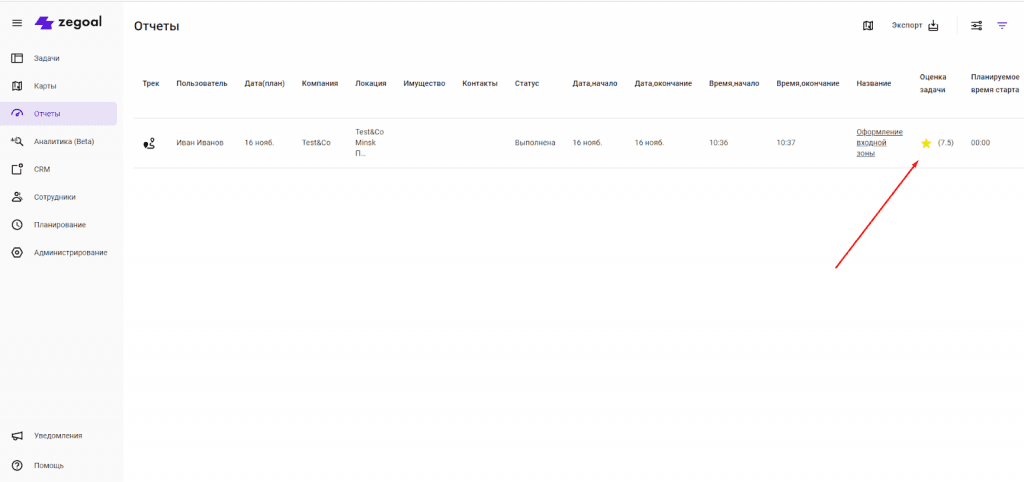Viewport: 1024px width, 482px height.
Task: Click the zegoal logo
Action: coord(68,23)
